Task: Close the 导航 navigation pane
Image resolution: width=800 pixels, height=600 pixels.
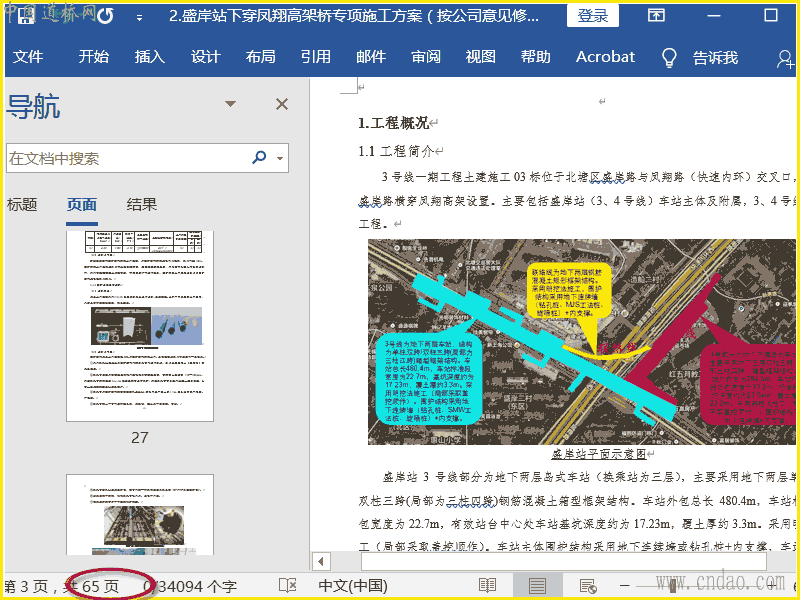Action: [282, 104]
